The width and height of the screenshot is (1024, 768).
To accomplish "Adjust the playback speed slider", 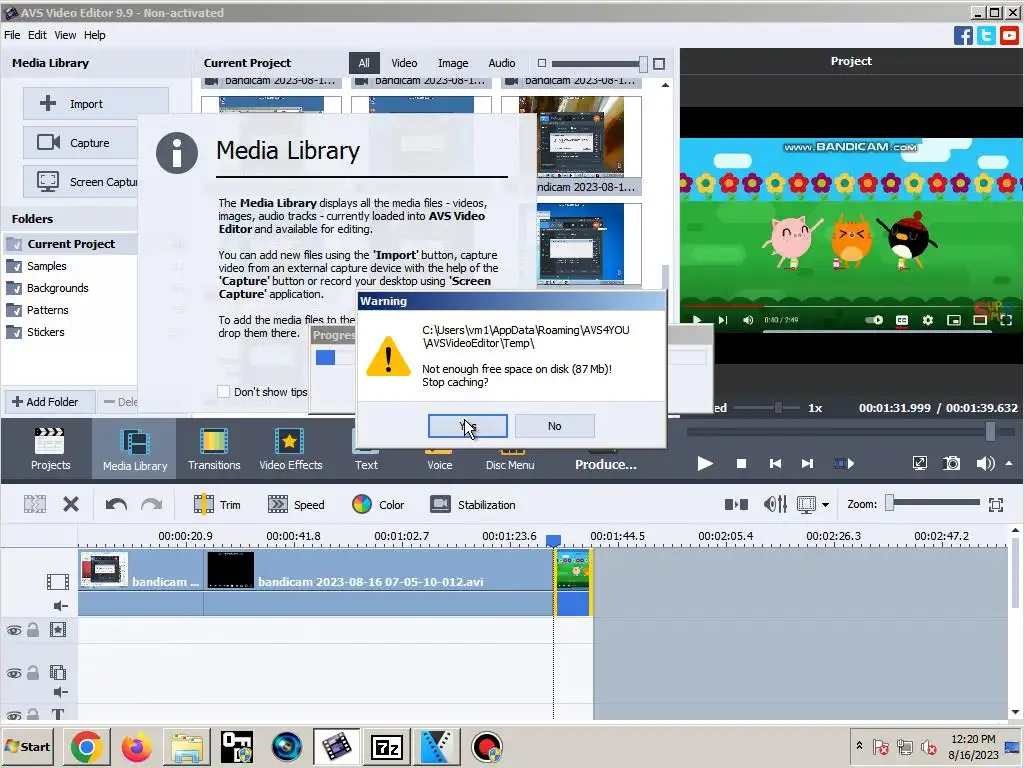I will (778, 408).
